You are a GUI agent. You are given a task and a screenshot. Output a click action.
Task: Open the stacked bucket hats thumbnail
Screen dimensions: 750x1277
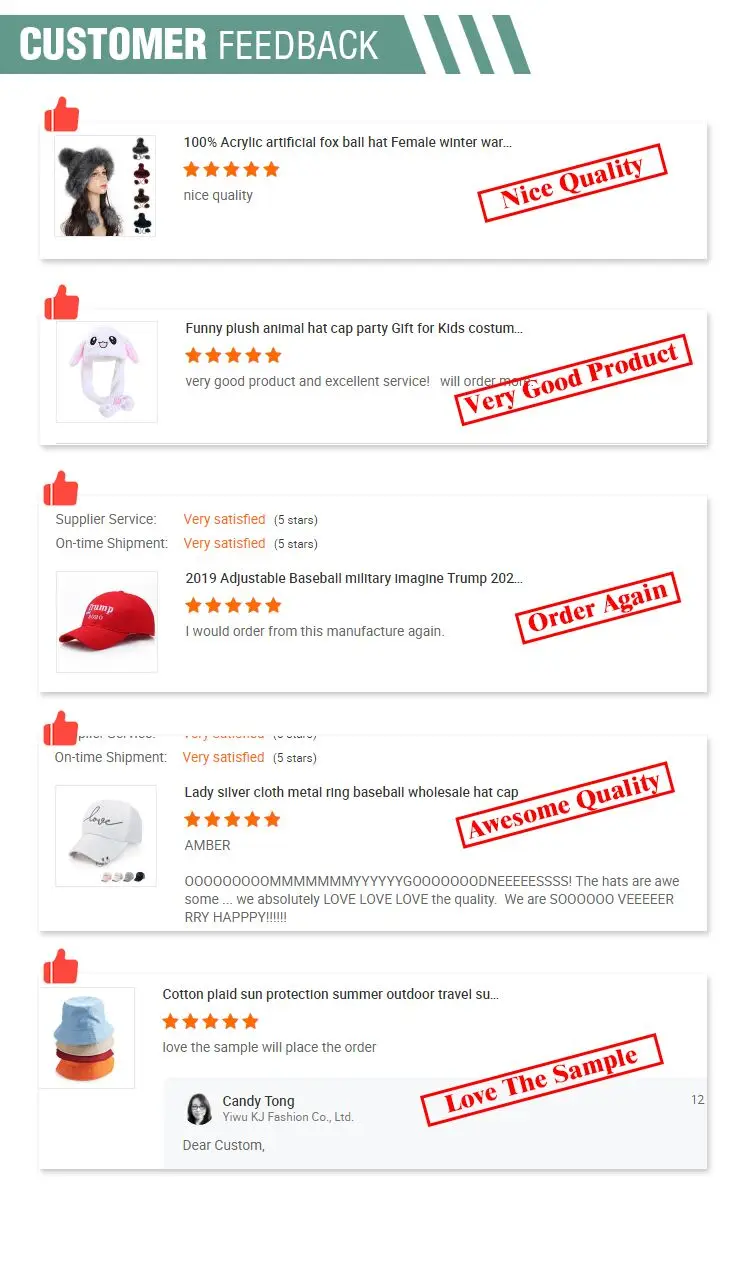(x=87, y=1038)
